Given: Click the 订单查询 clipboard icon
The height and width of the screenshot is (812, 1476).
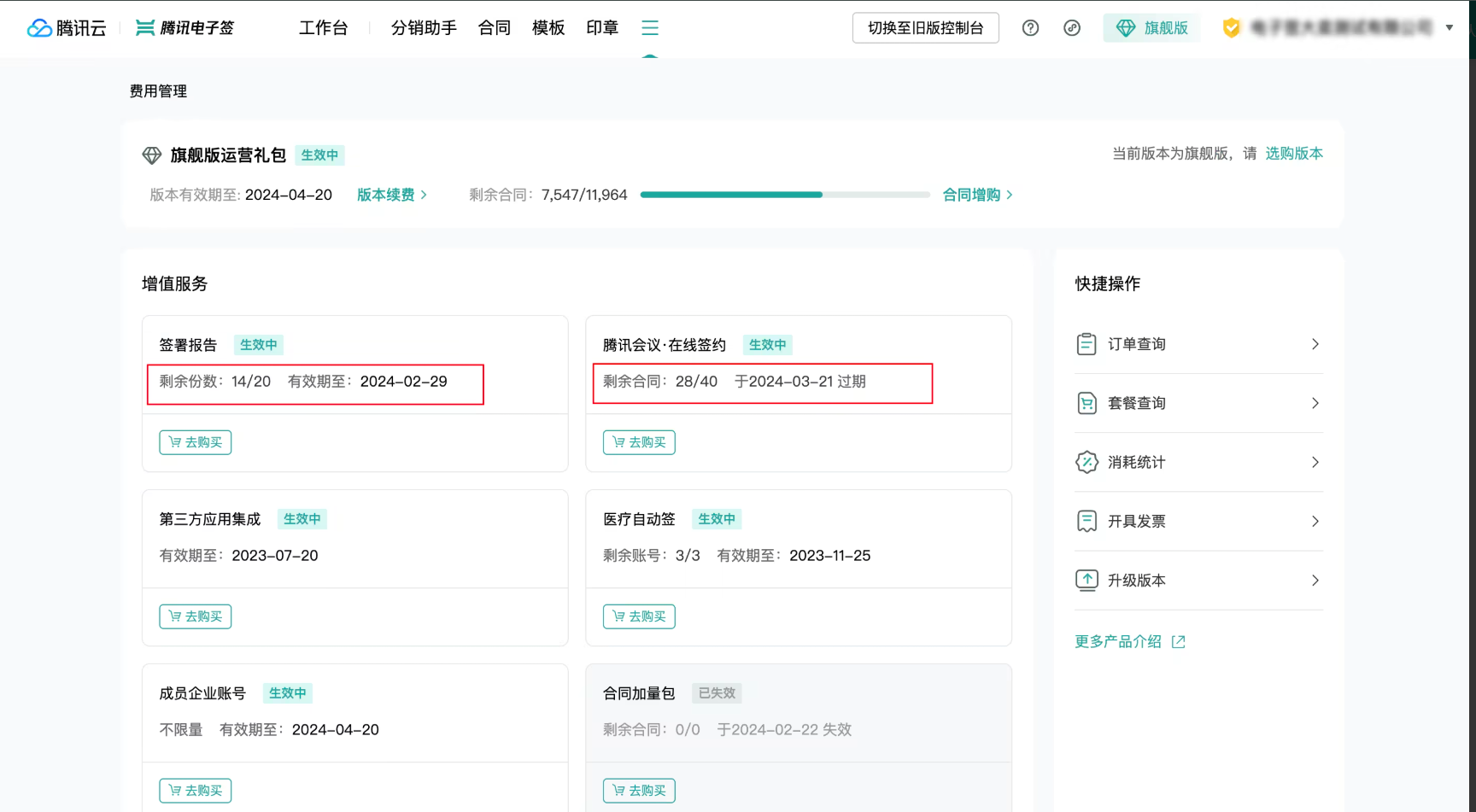Looking at the screenshot, I should [x=1086, y=344].
